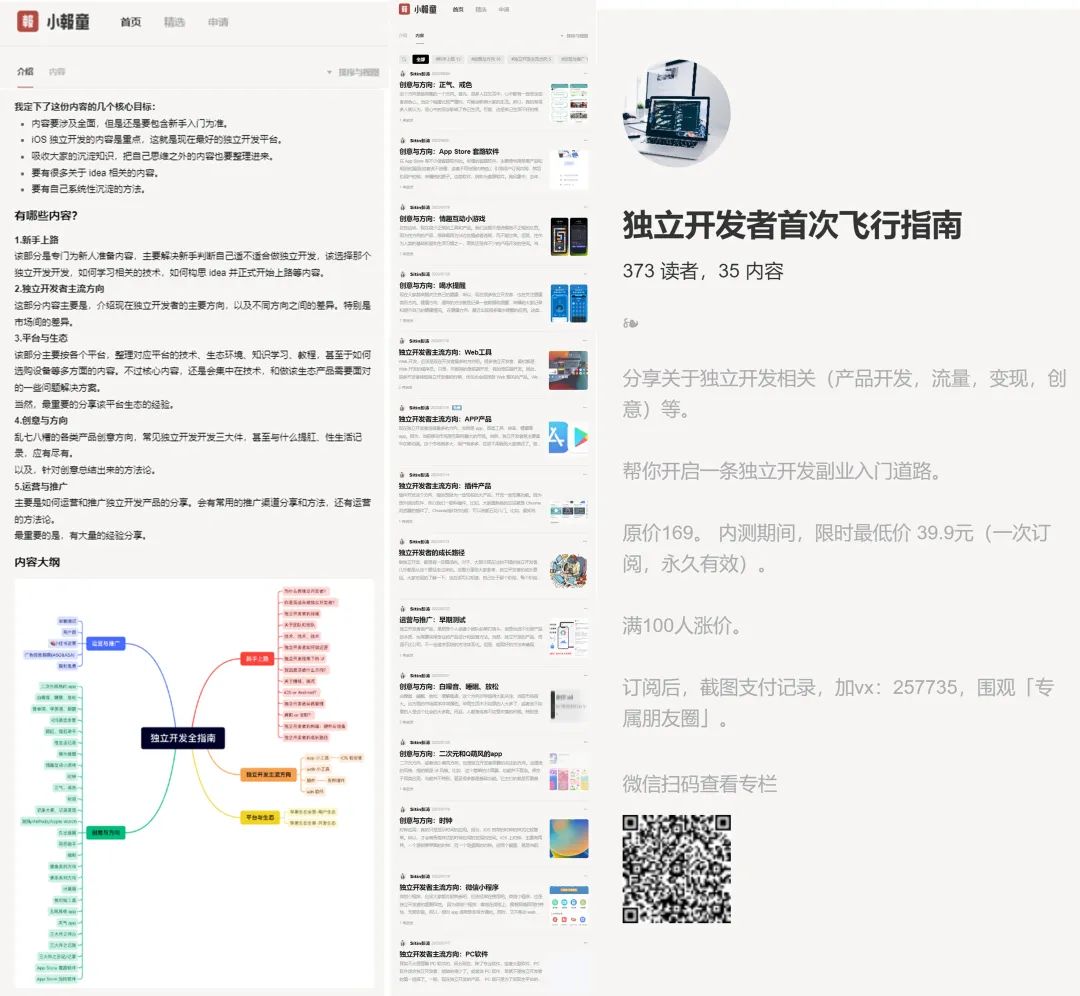Viewport: 1080px width, 996px height.
Task: Open the more menu of 情趣互动小游戏 article
Action: tap(585, 207)
